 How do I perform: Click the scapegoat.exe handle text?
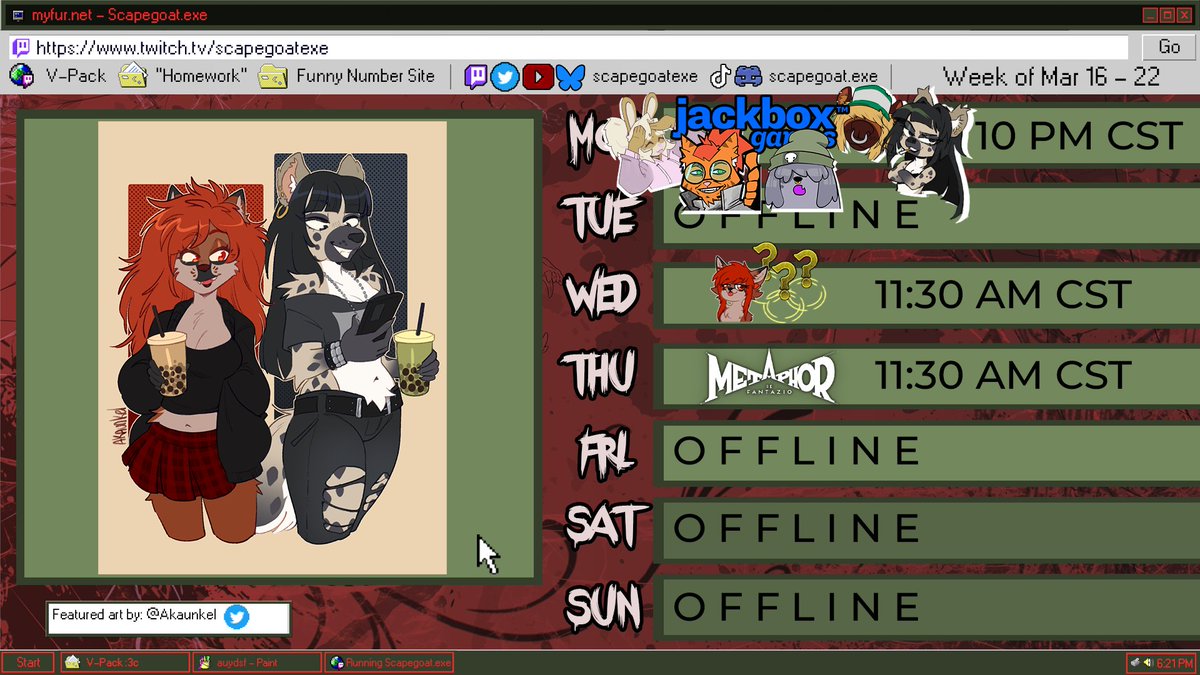pos(823,76)
